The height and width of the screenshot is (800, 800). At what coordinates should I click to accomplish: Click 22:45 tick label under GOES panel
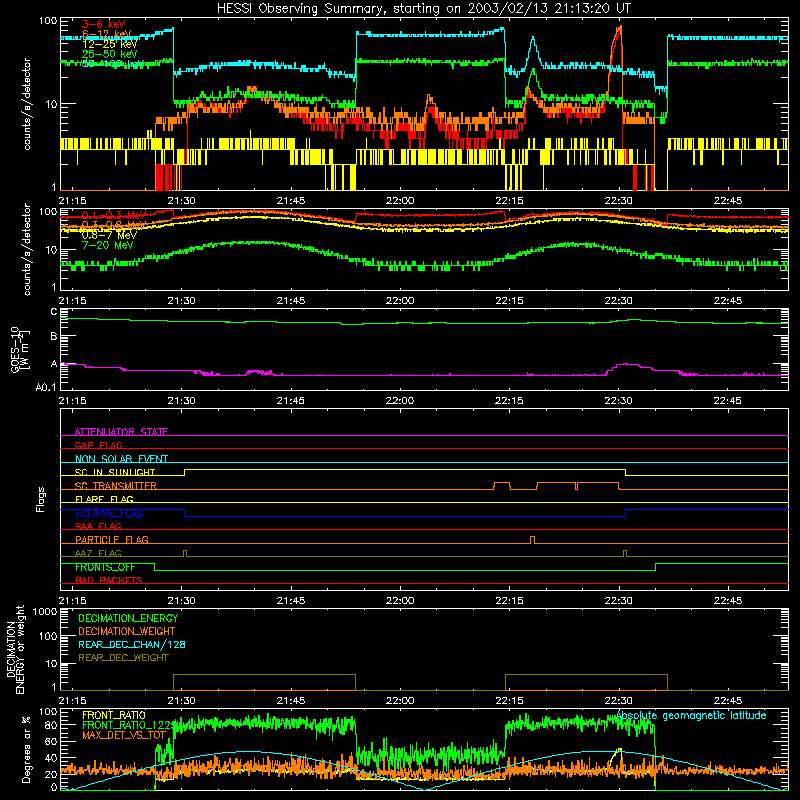tap(728, 401)
